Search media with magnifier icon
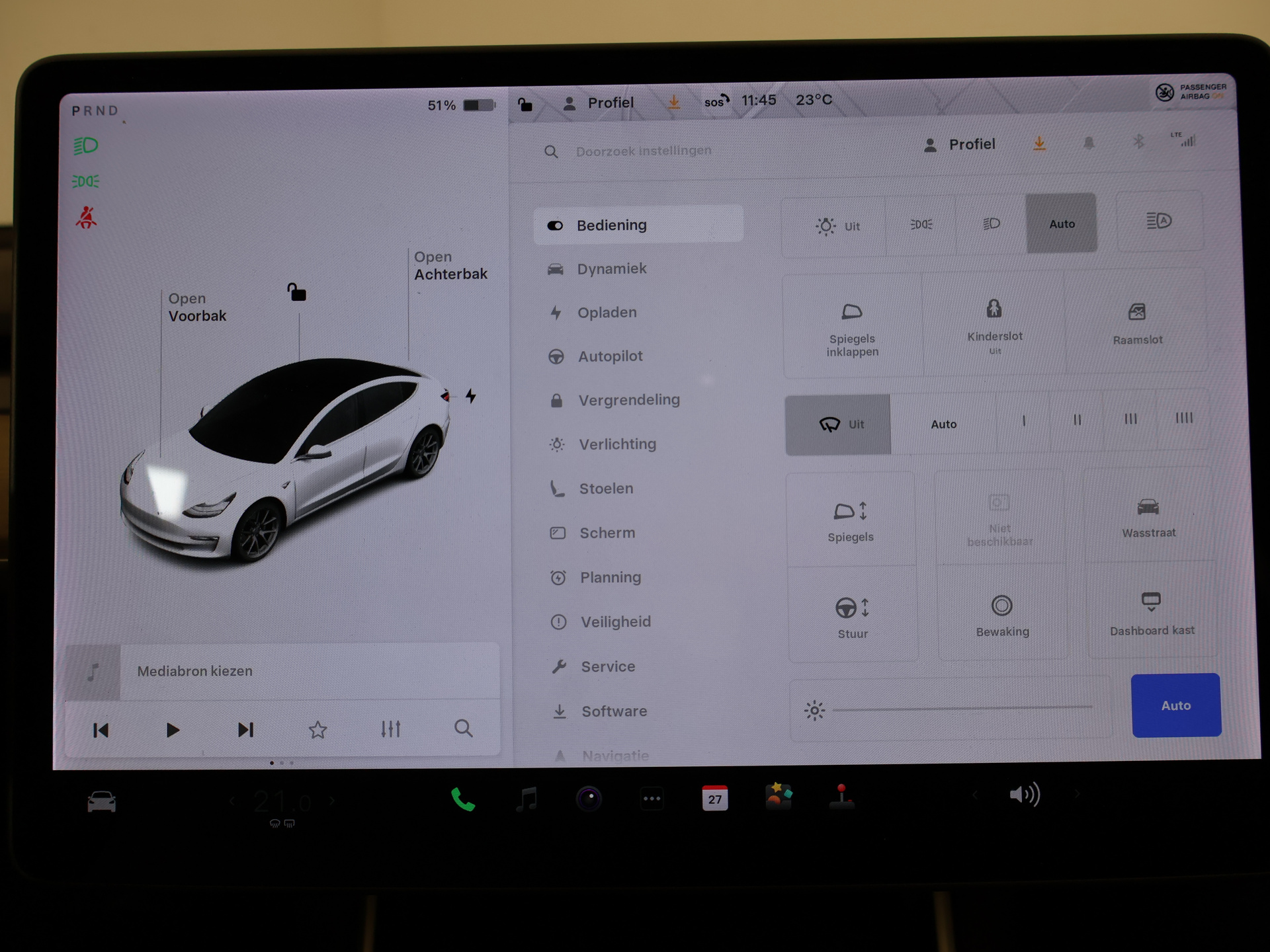The image size is (1270, 952). coord(464,728)
